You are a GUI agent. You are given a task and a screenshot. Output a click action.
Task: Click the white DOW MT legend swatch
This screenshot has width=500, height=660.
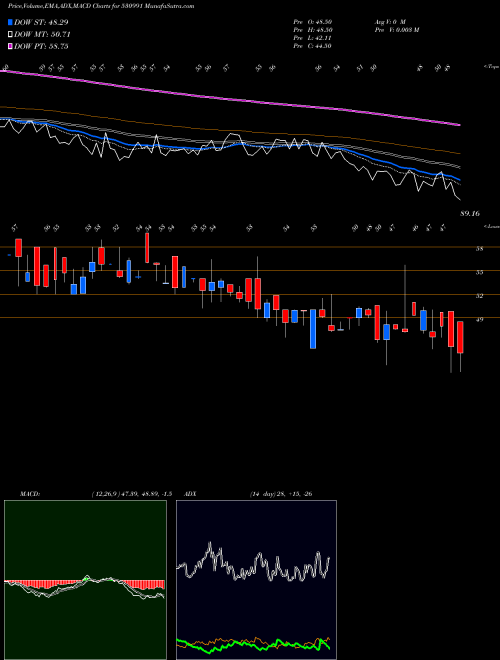click(11, 35)
